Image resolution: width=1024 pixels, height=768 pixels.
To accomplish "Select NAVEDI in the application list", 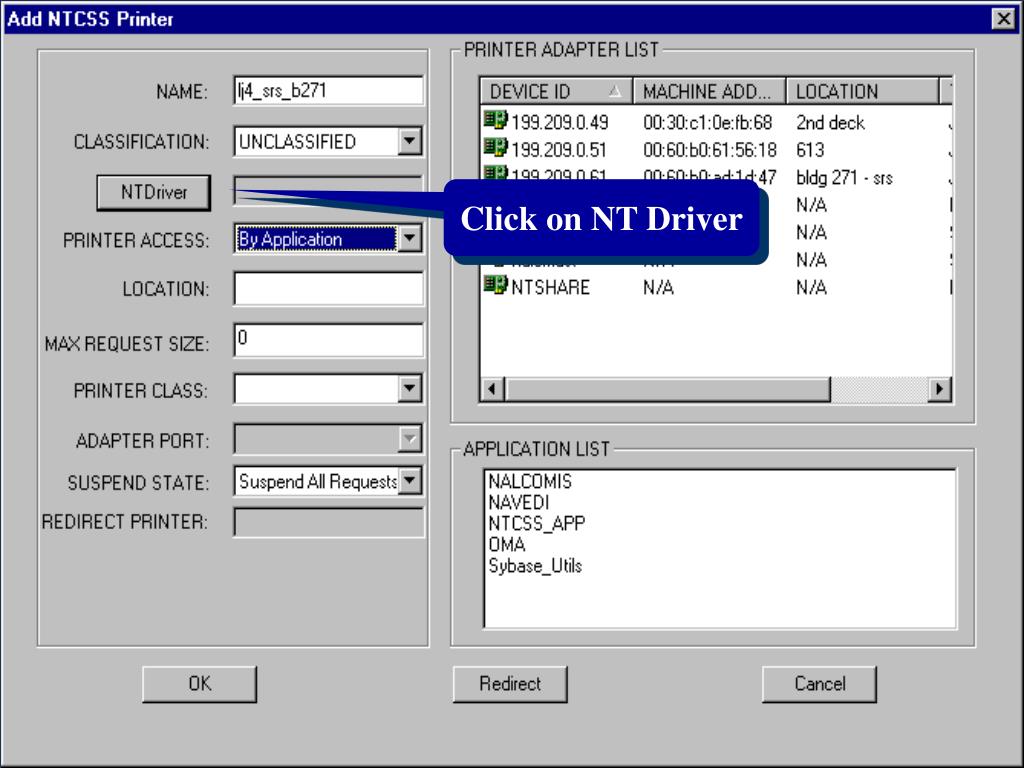I will [x=519, y=502].
